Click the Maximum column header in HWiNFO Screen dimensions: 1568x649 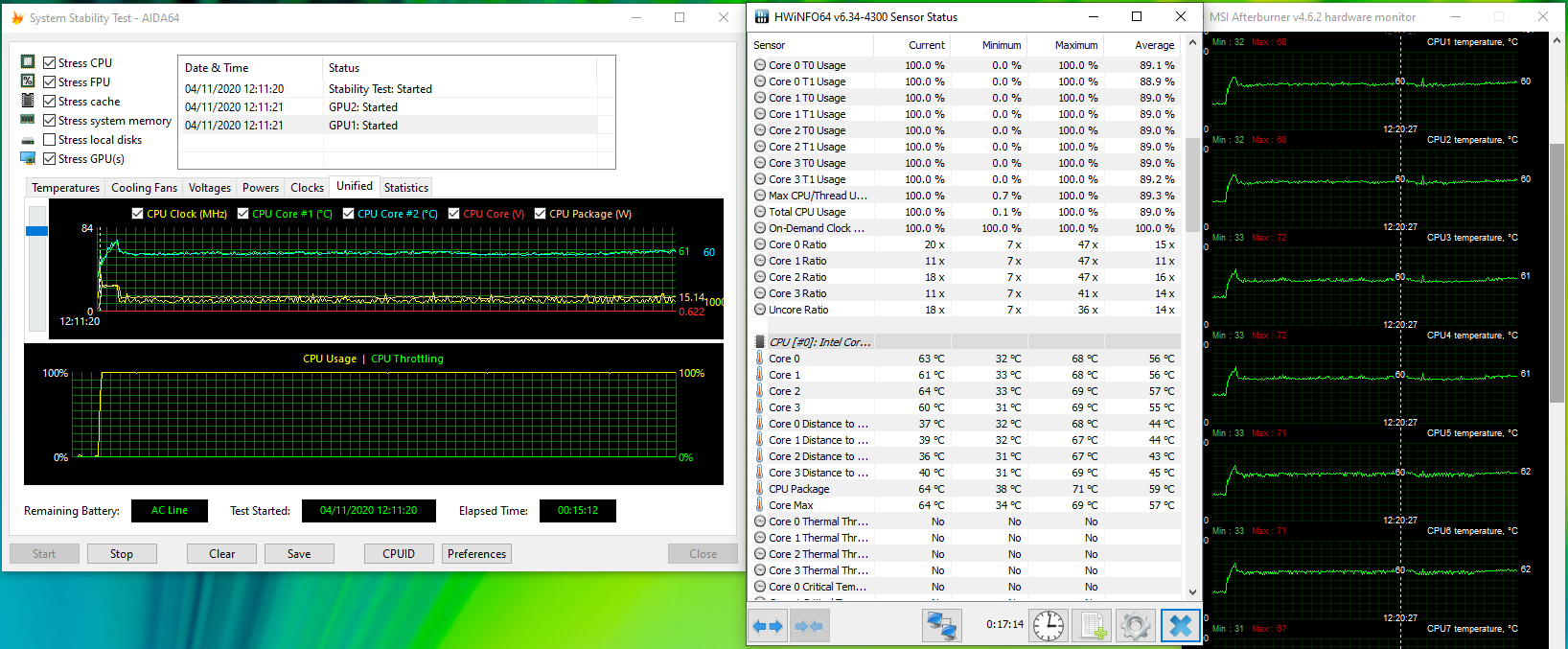tap(1065, 45)
